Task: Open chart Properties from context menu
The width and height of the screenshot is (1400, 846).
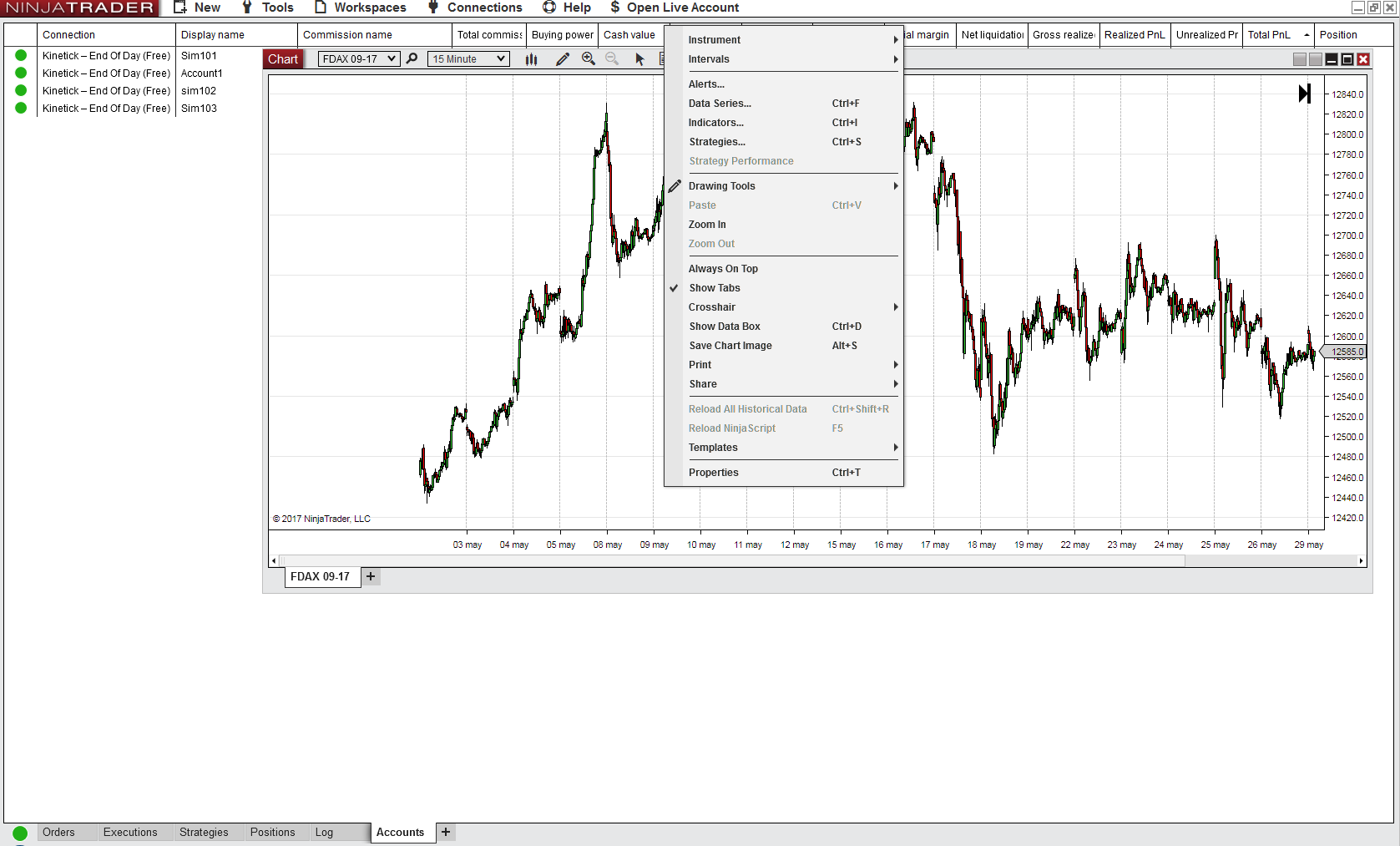Action: [x=784, y=473]
